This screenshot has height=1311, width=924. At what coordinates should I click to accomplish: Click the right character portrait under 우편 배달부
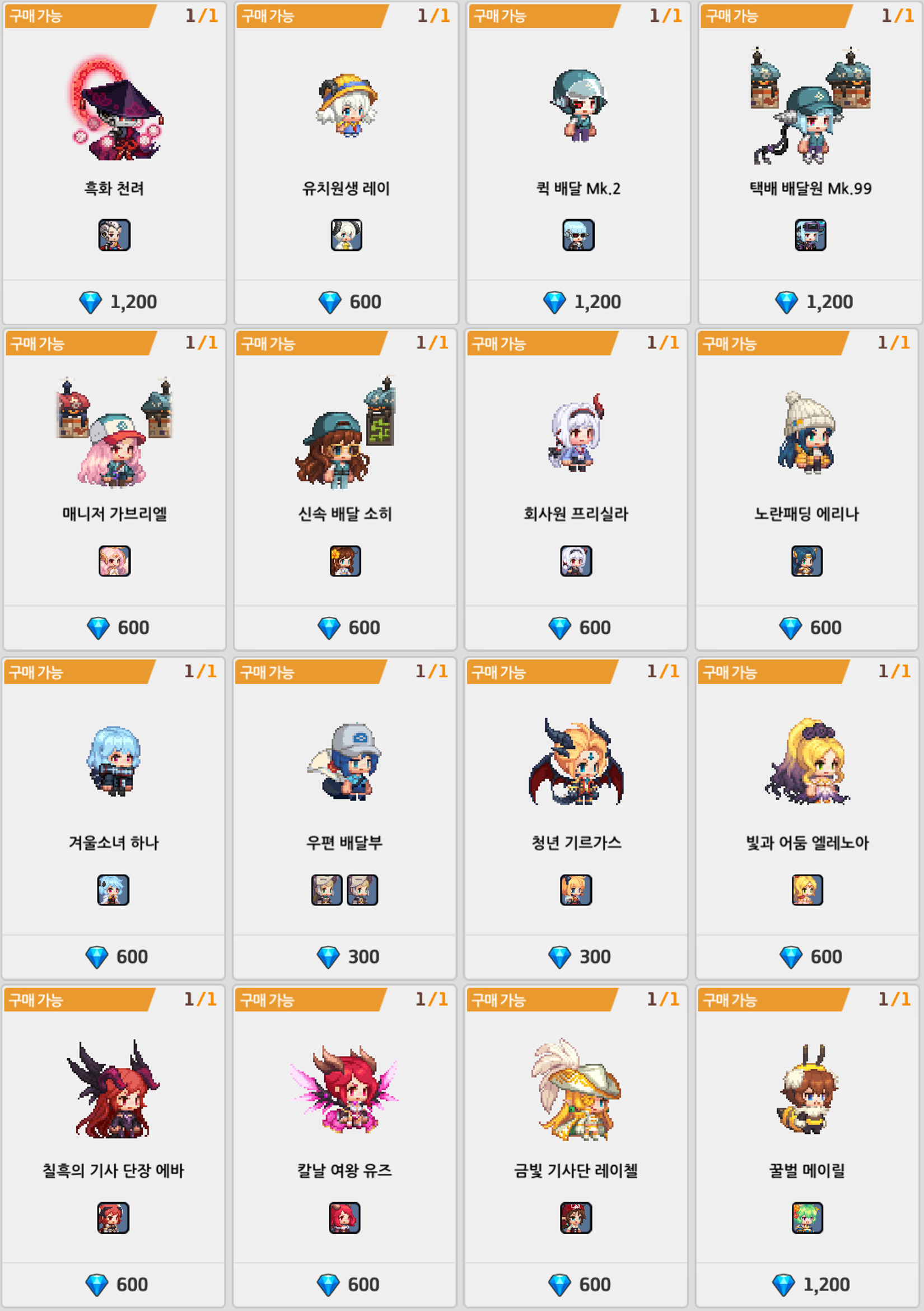362,890
